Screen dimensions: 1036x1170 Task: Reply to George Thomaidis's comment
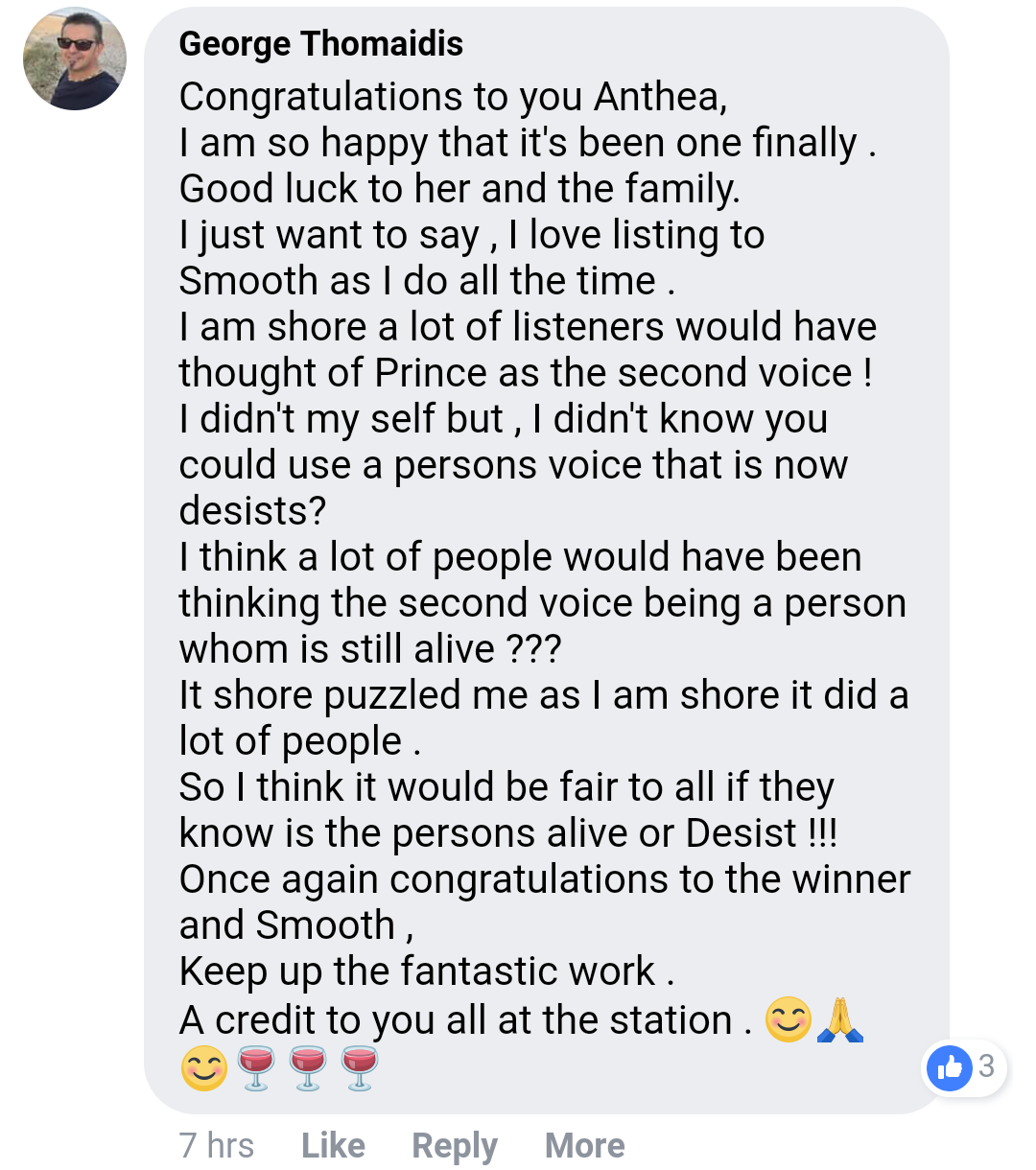(x=455, y=1145)
